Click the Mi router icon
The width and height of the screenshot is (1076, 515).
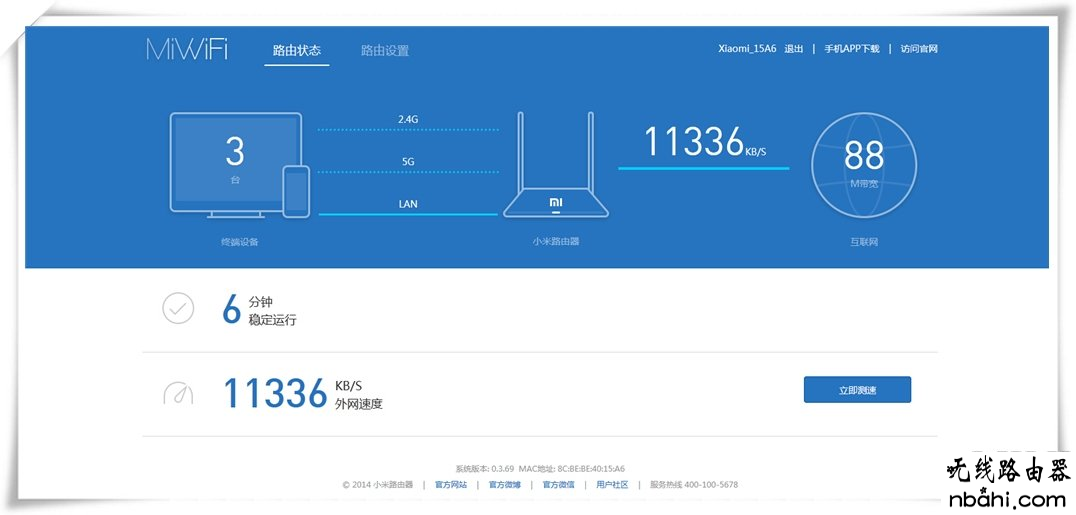point(556,165)
